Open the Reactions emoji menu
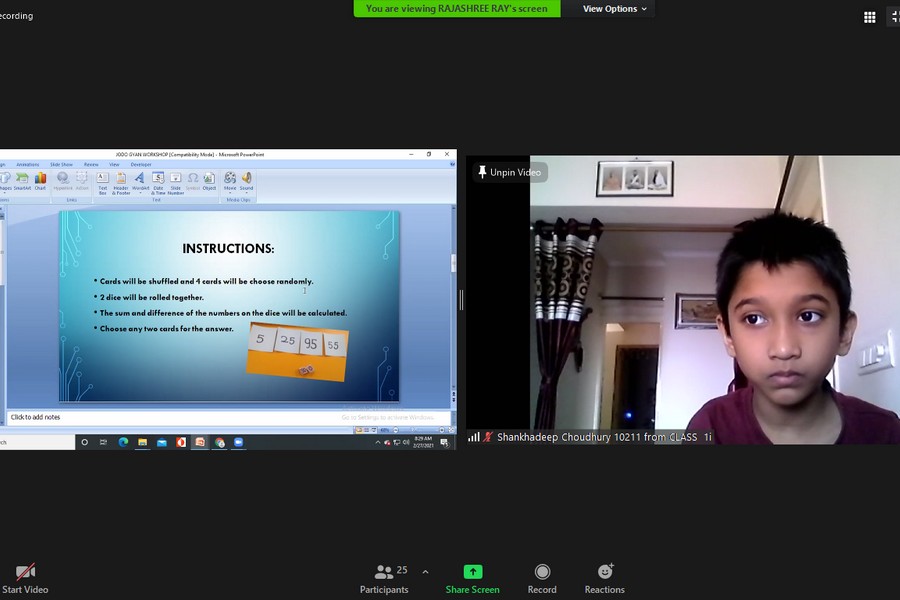 point(604,578)
